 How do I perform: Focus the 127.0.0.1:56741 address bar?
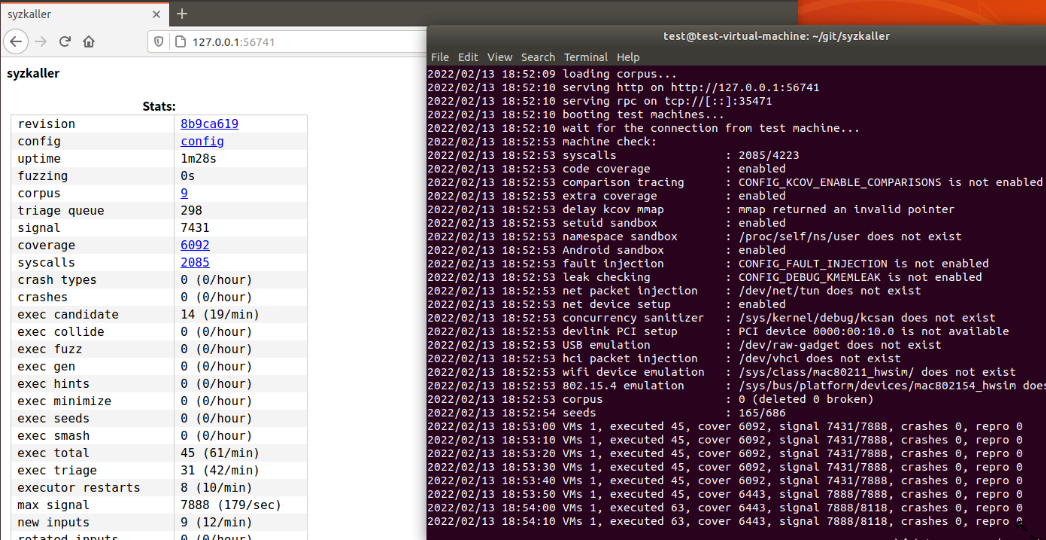click(x=287, y=42)
